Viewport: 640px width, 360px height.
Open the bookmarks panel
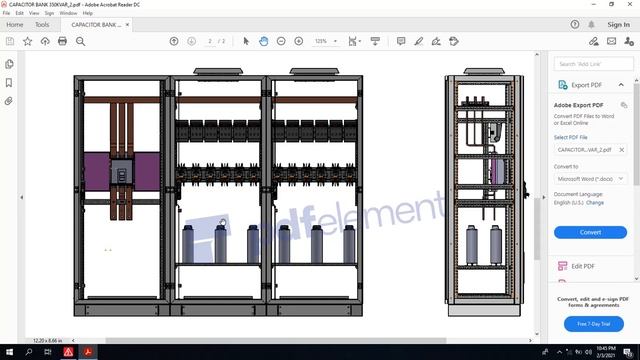(9, 82)
